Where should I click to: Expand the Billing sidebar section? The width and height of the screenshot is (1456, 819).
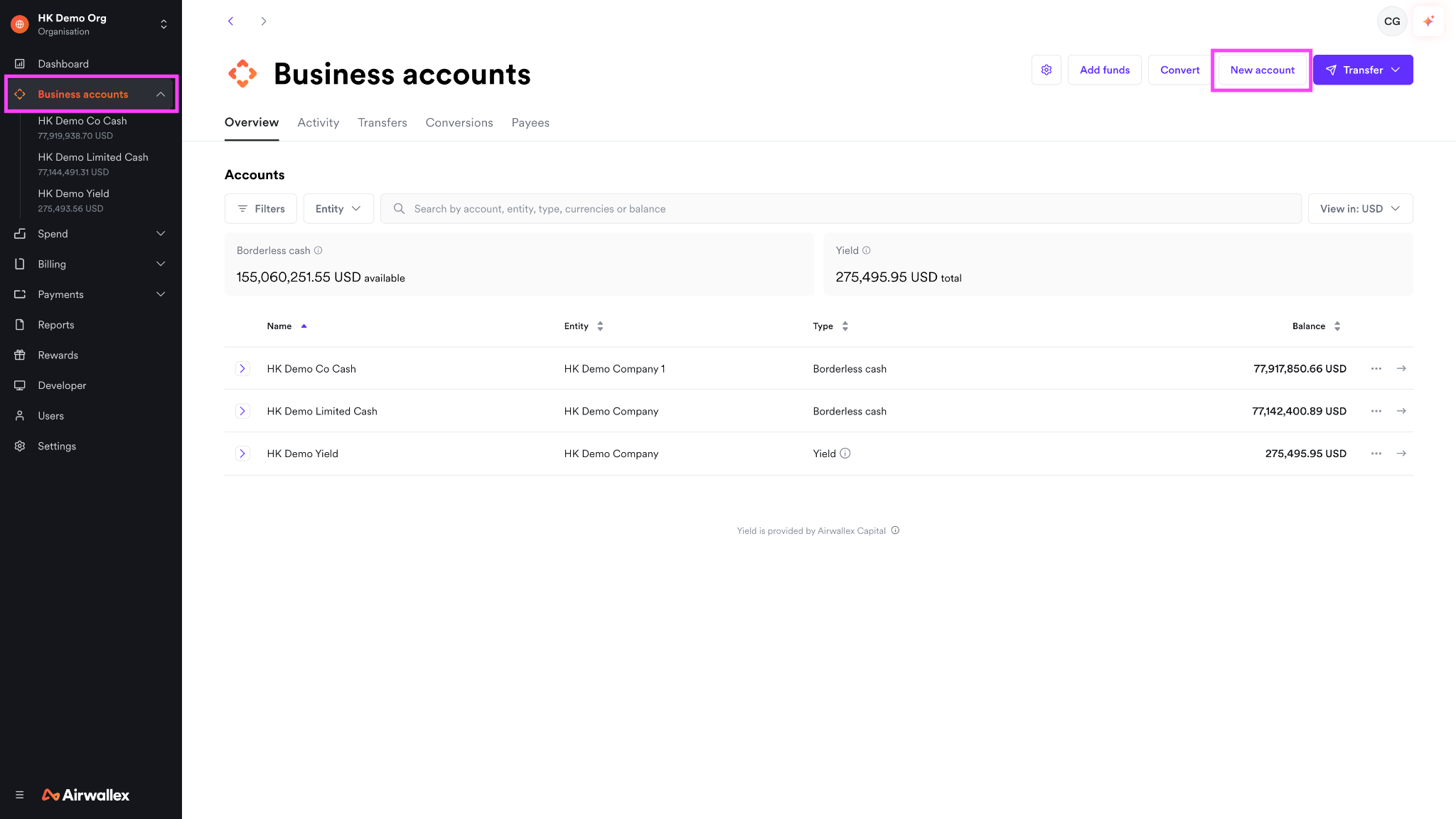pyautogui.click(x=161, y=264)
